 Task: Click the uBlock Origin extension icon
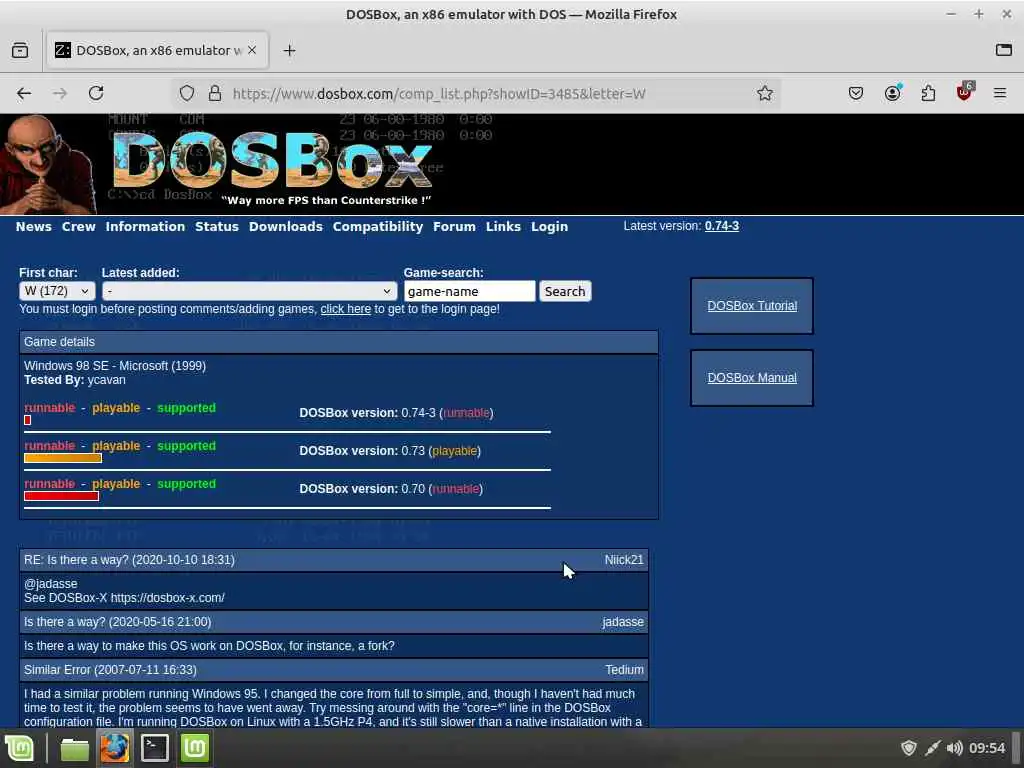click(965, 92)
